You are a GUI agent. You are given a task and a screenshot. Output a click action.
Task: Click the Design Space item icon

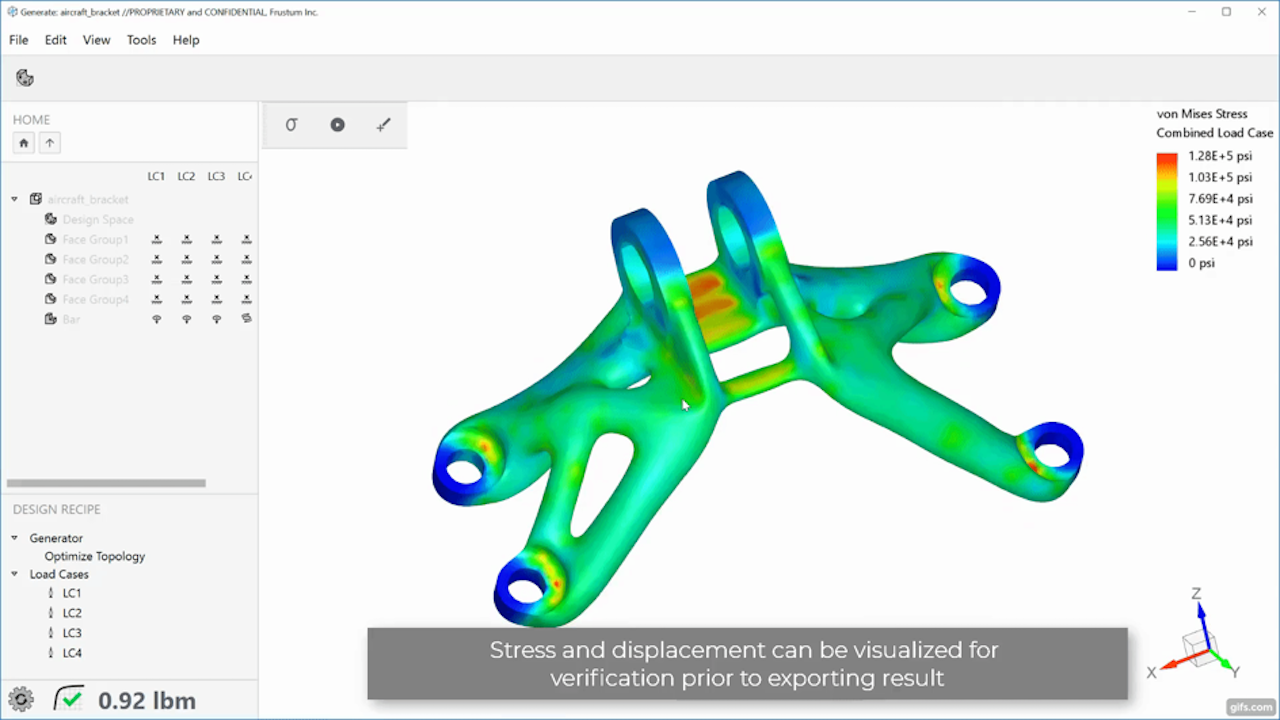point(49,219)
